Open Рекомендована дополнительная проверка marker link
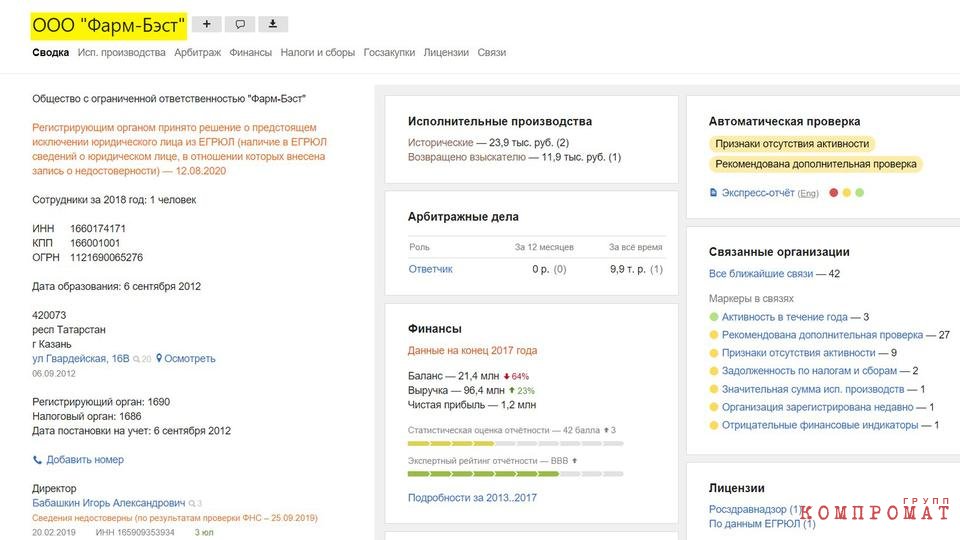This screenshot has height=540, width=960. pyautogui.click(x=822, y=335)
